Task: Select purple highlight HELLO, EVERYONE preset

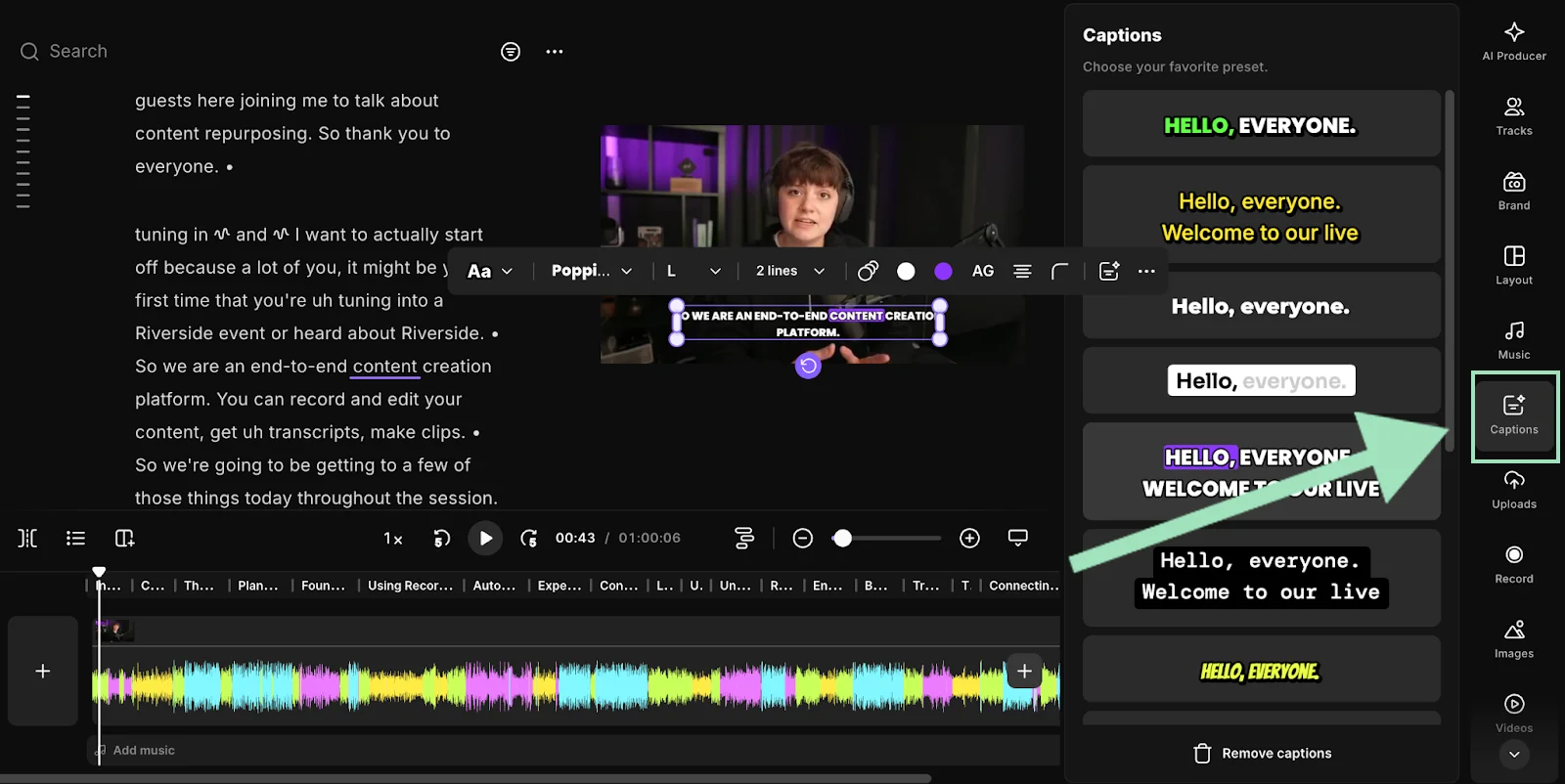Action: (1261, 471)
